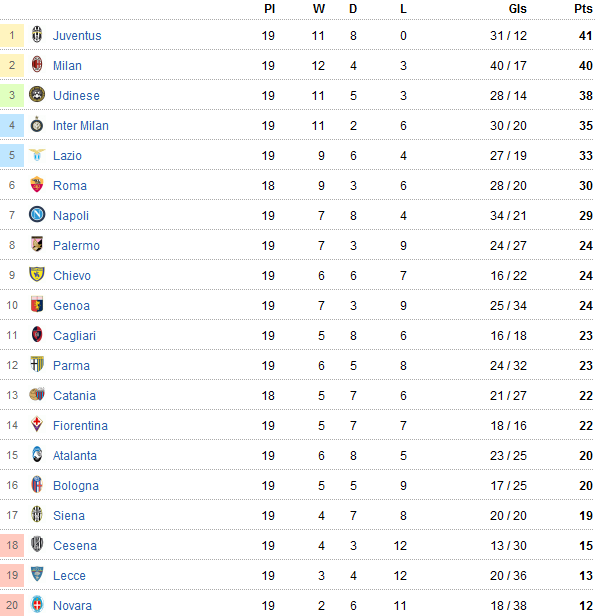Open the Atalanta team link
This screenshot has height=616, width=602.
75,456
